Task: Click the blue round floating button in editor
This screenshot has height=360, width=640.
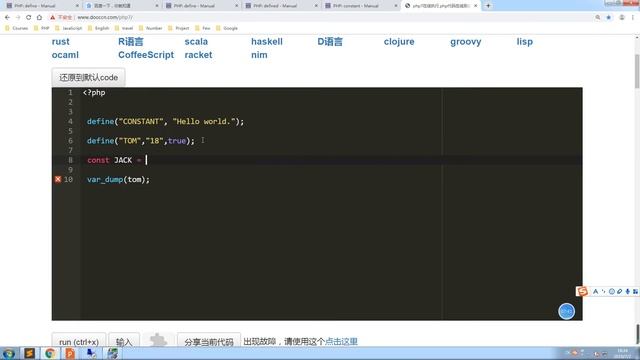Action: click(566, 311)
